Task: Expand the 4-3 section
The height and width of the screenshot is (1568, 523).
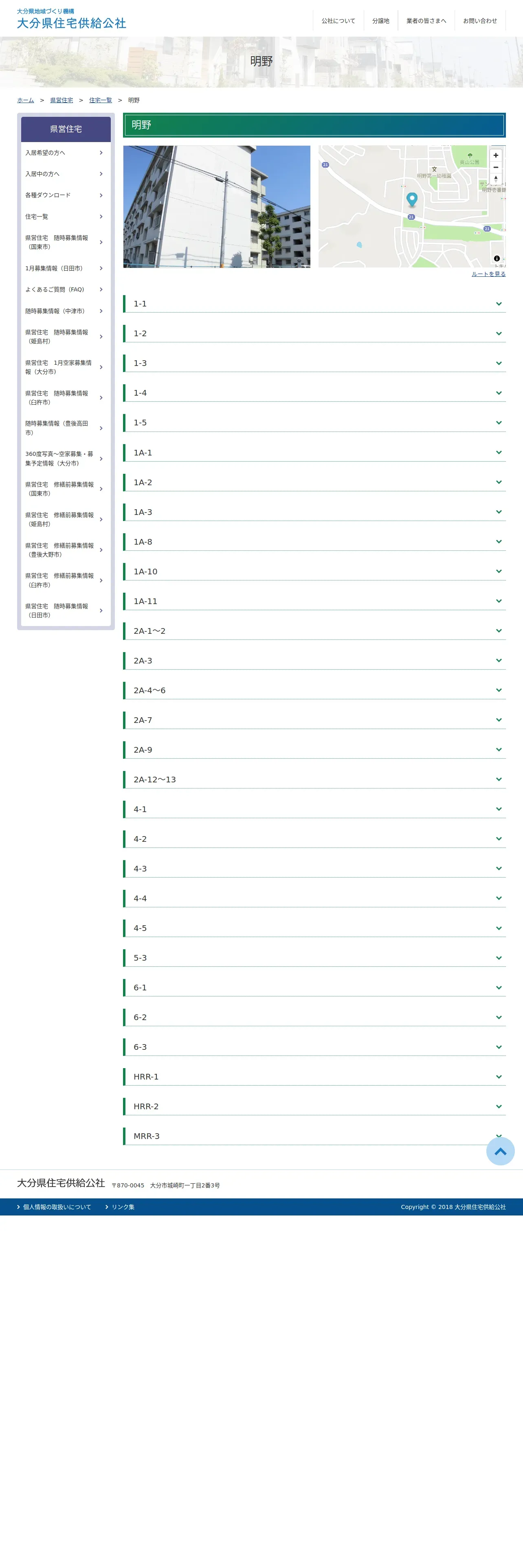Action: coord(314,869)
